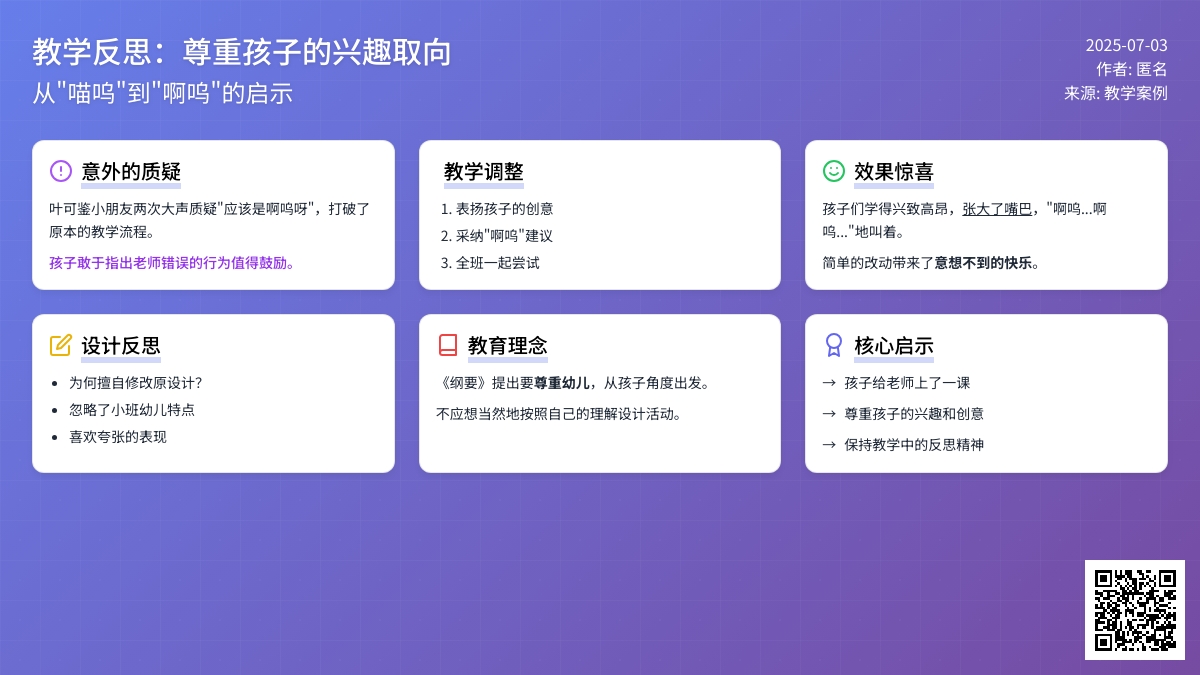Click the award ribbon icon beside 核心启示
Image resolution: width=1200 pixels, height=675 pixels.
(834, 345)
